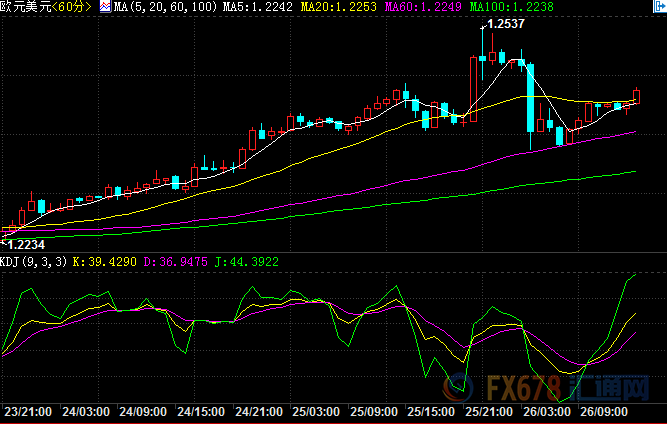The width and height of the screenshot is (667, 424).
Task: Click the D:36.9475 value
Action: click(175, 261)
